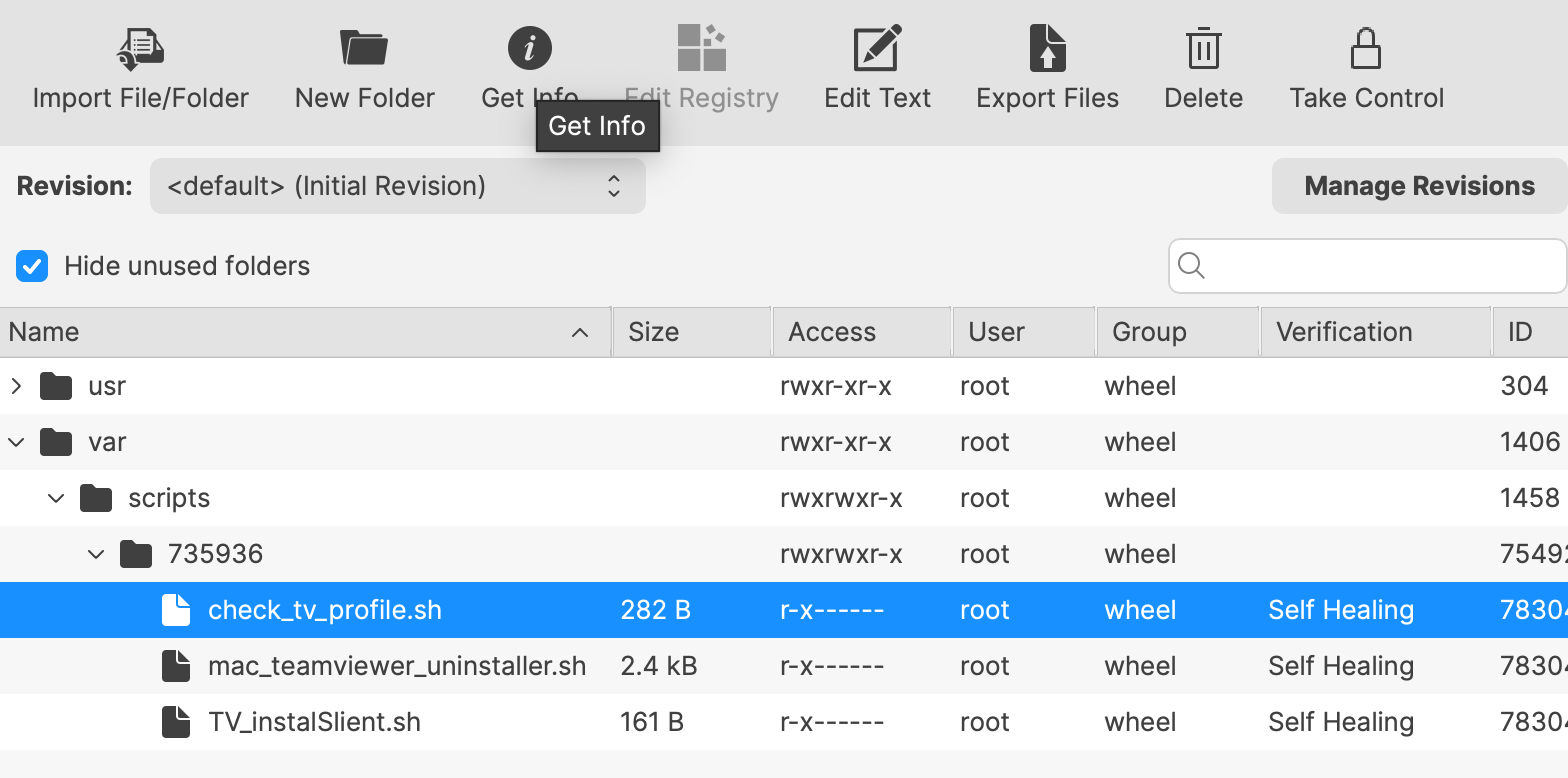Select the TV_instalSlient.sh file name
Viewport: 1568px width, 778px height.
click(314, 722)
